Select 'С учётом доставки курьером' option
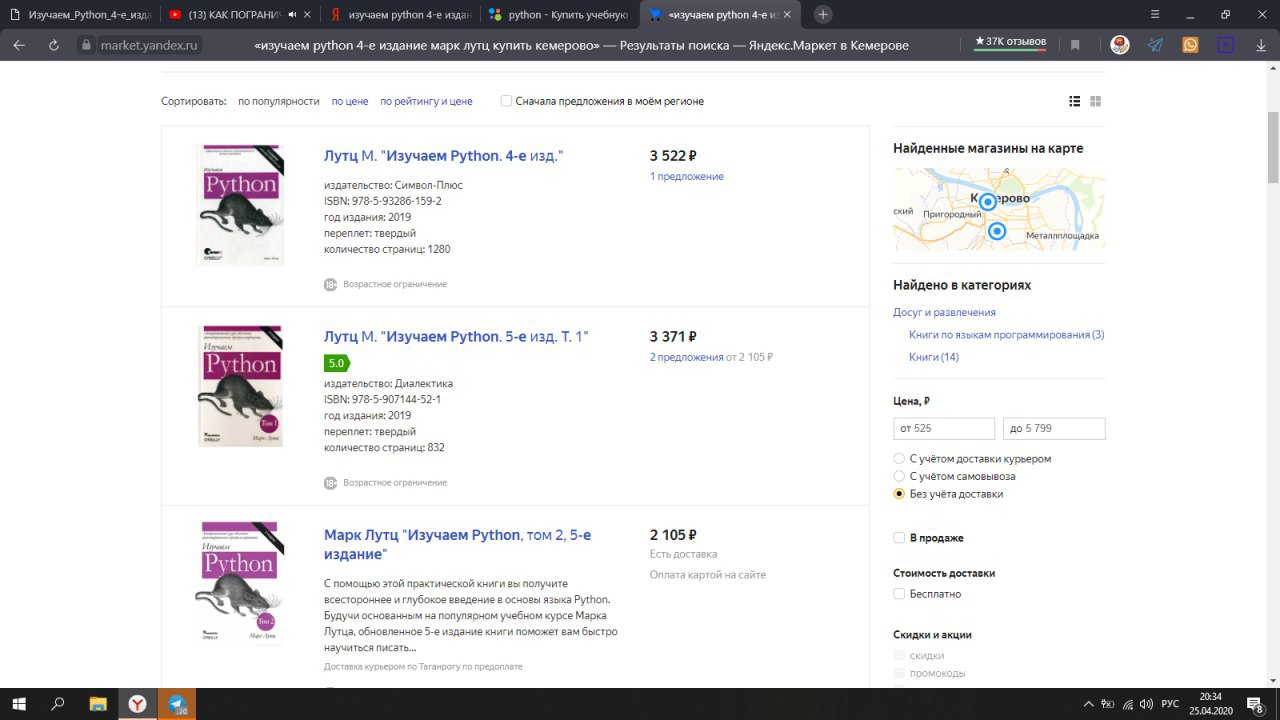 point(899,458)
